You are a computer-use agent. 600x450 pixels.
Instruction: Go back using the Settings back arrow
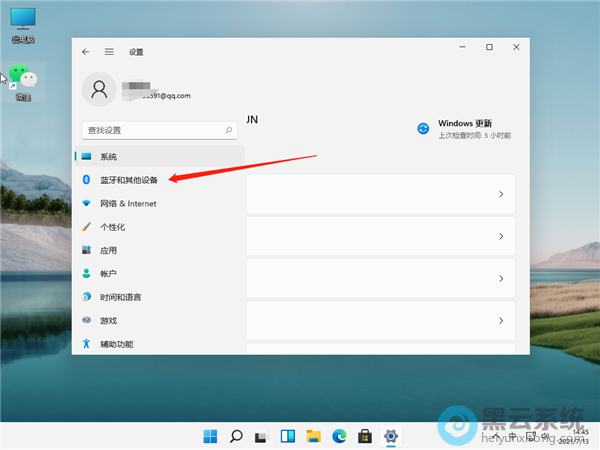[86, 51]
